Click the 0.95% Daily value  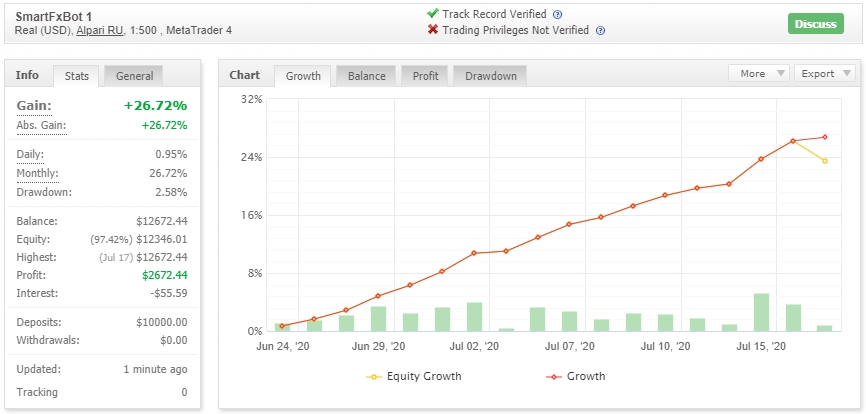[171, 155]
